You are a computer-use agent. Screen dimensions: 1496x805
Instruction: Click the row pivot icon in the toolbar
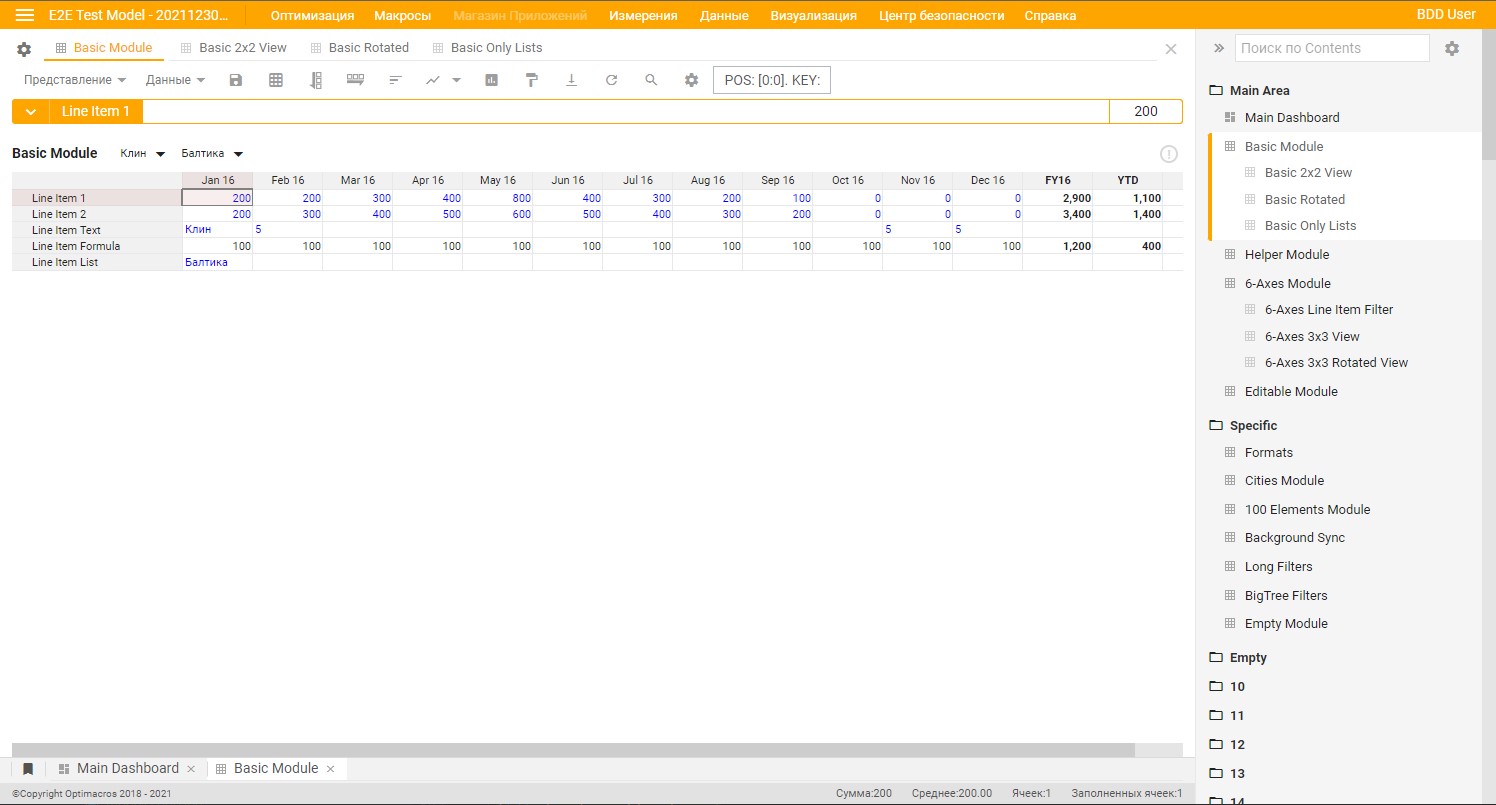[x=316, y=80]
